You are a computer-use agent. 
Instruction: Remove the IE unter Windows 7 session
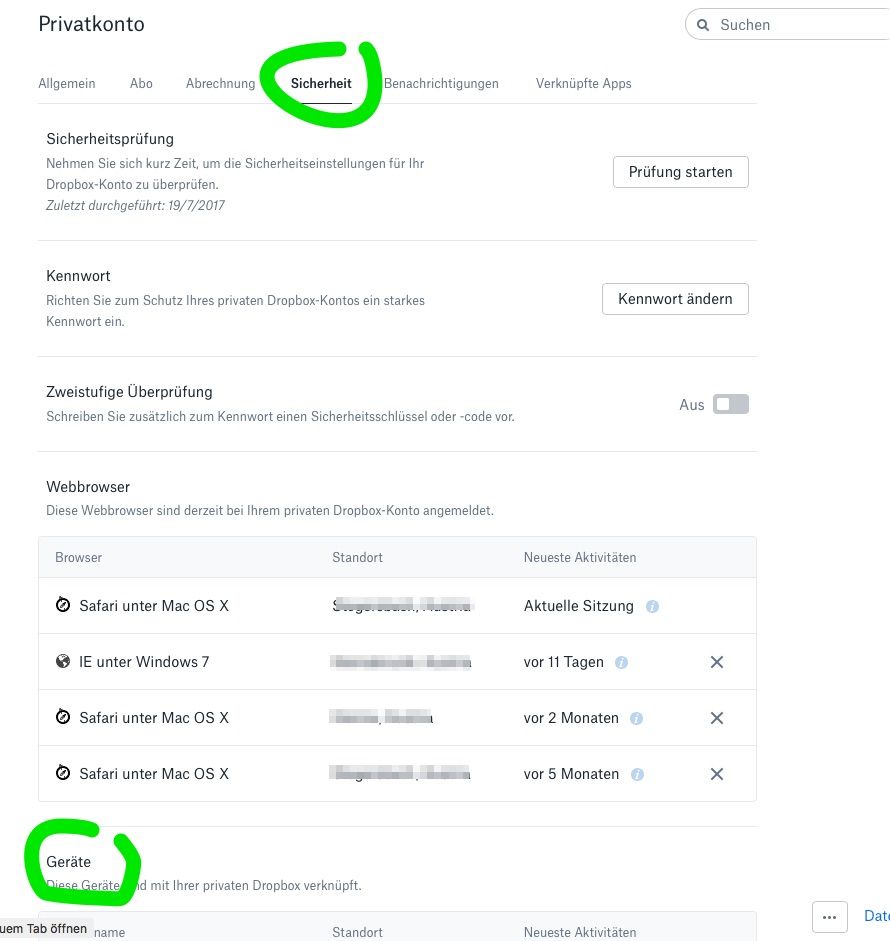coord(716,662)
